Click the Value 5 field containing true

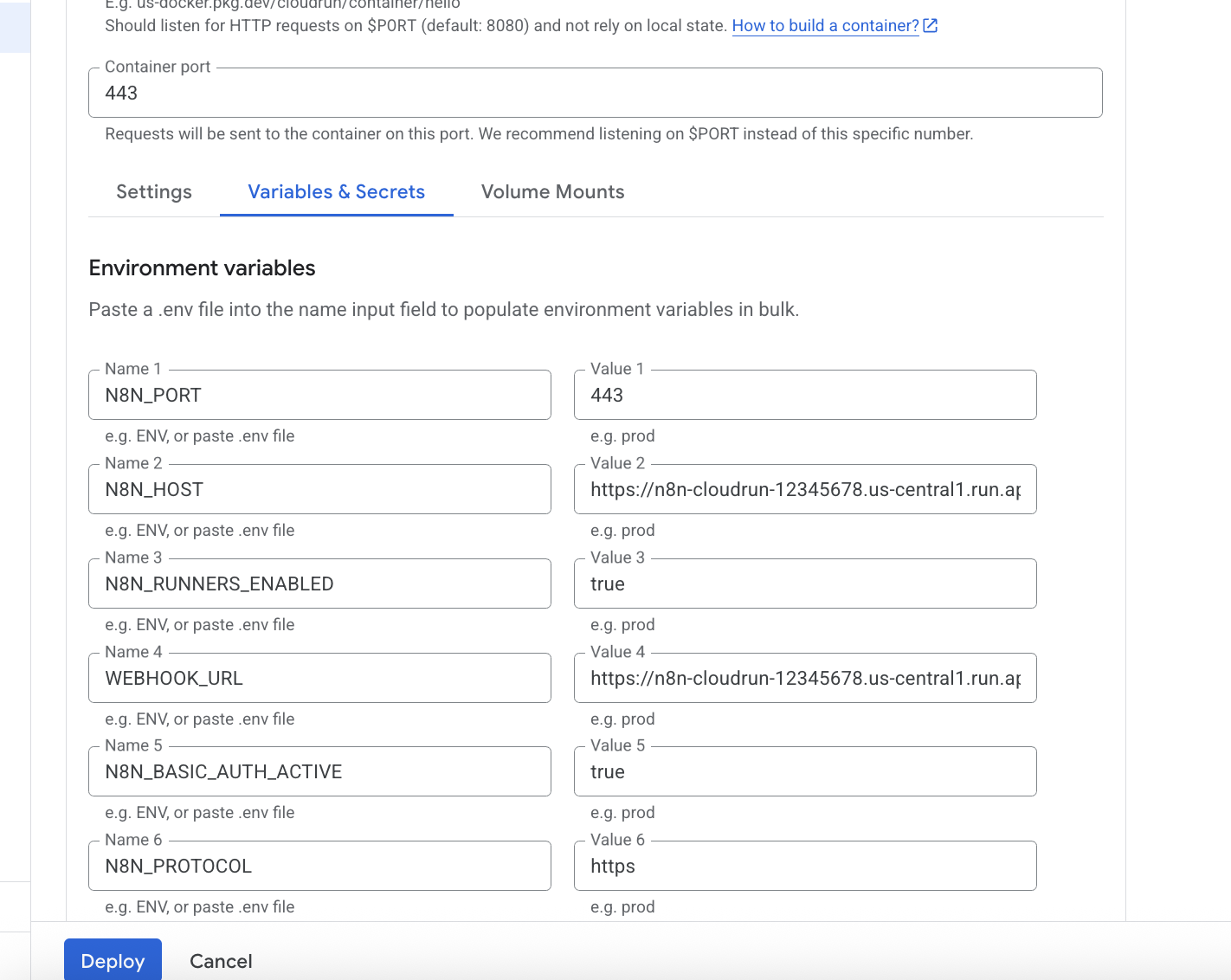click(x=805, y=771)
